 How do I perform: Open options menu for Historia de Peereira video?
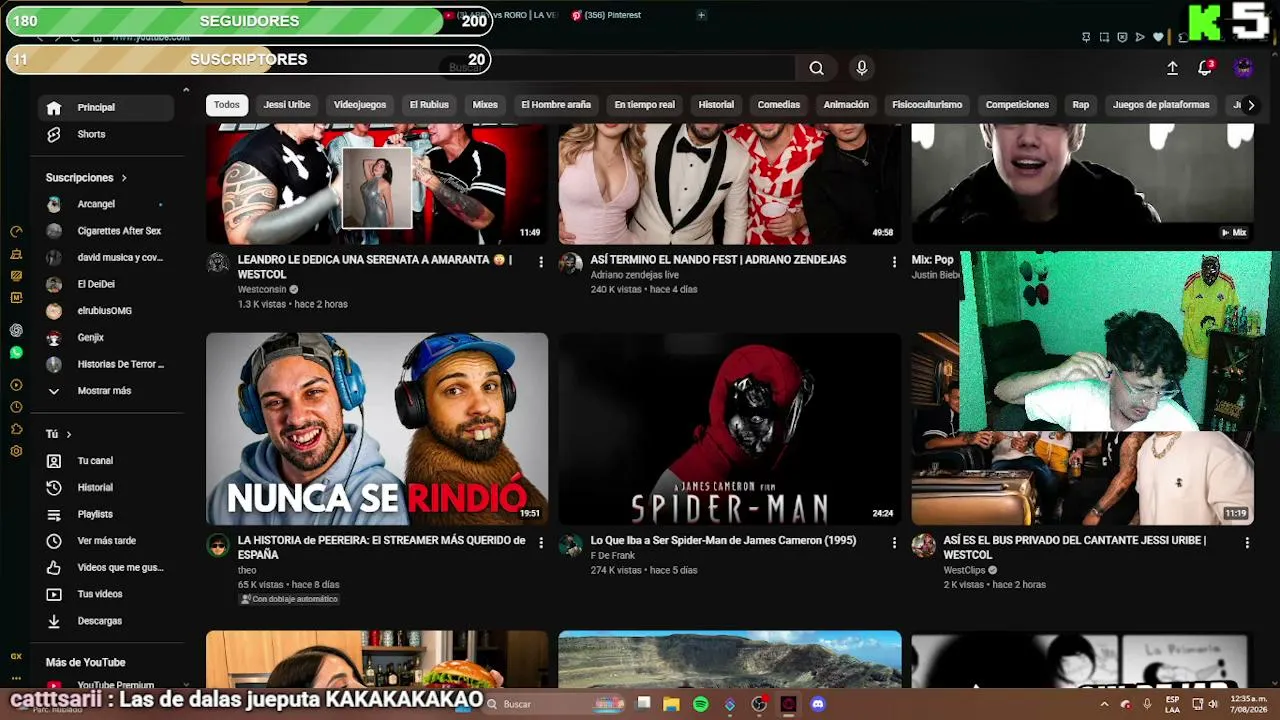[541, 543]
